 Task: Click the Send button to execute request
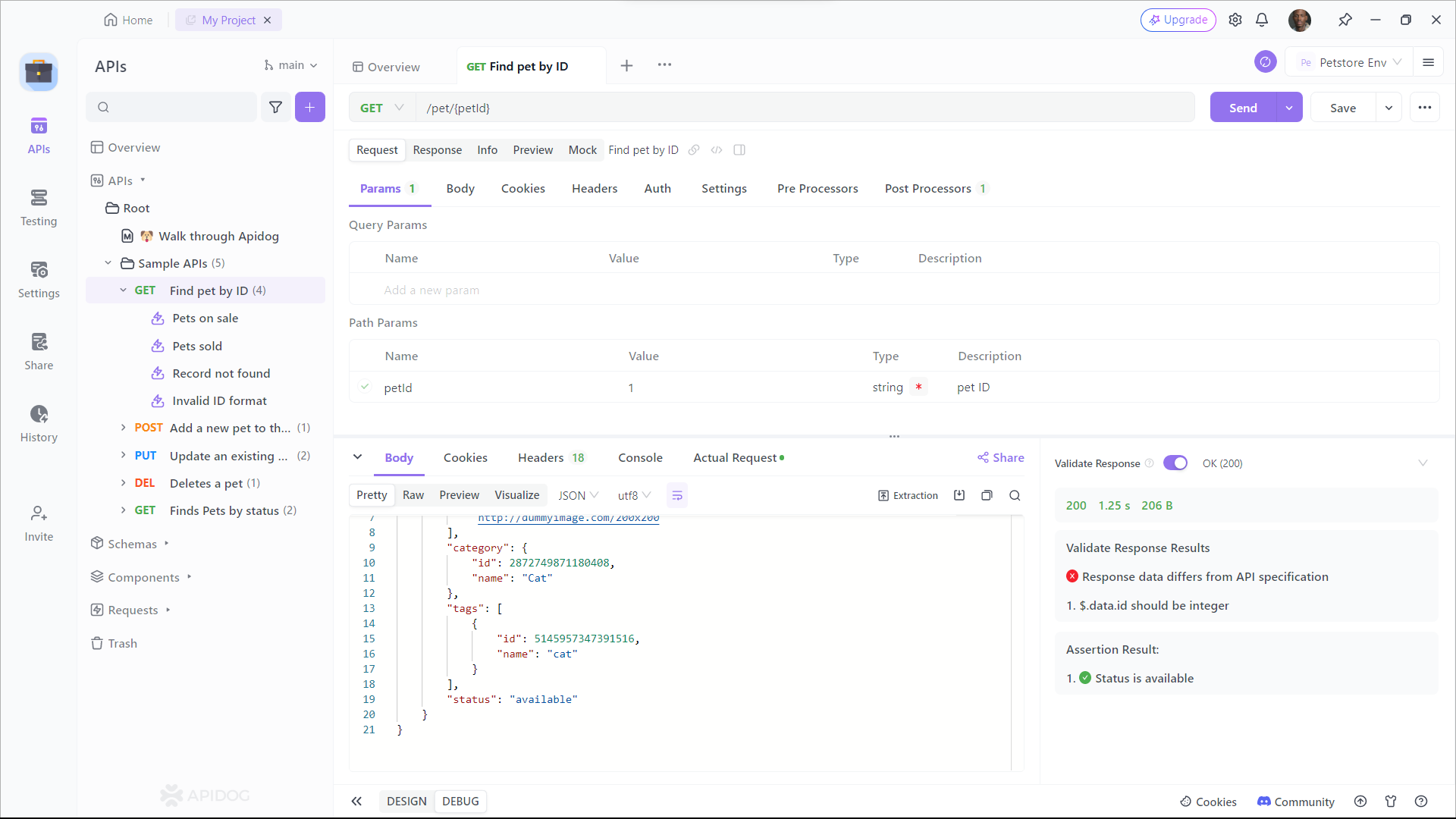point(1243,107)
